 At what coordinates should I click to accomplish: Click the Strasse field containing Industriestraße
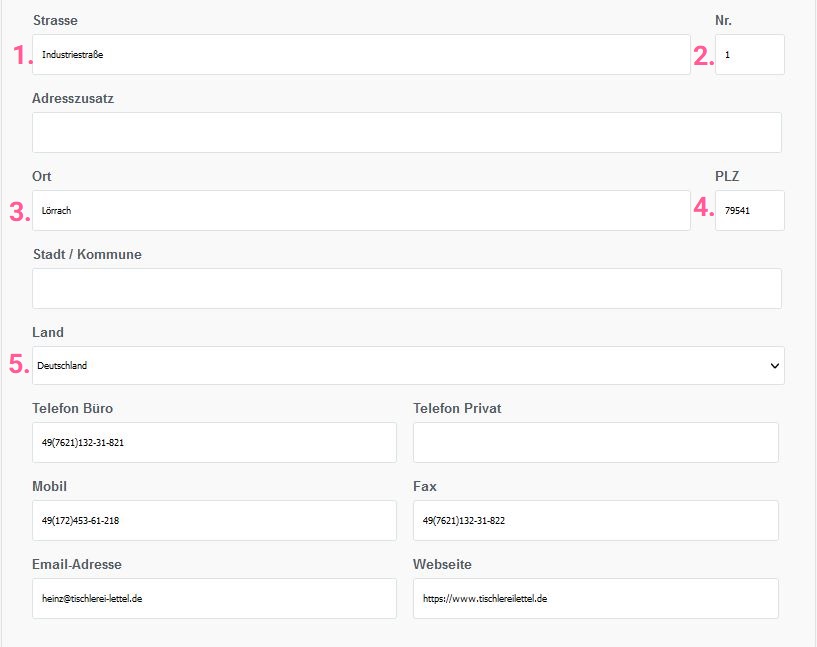[x=361, y=55]
